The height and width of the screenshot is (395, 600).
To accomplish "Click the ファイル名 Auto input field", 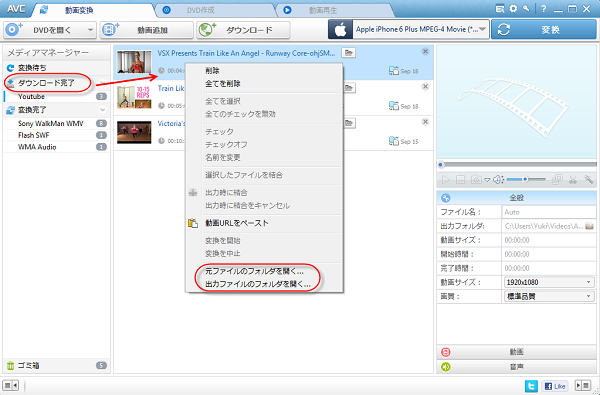I will (549, 212).
